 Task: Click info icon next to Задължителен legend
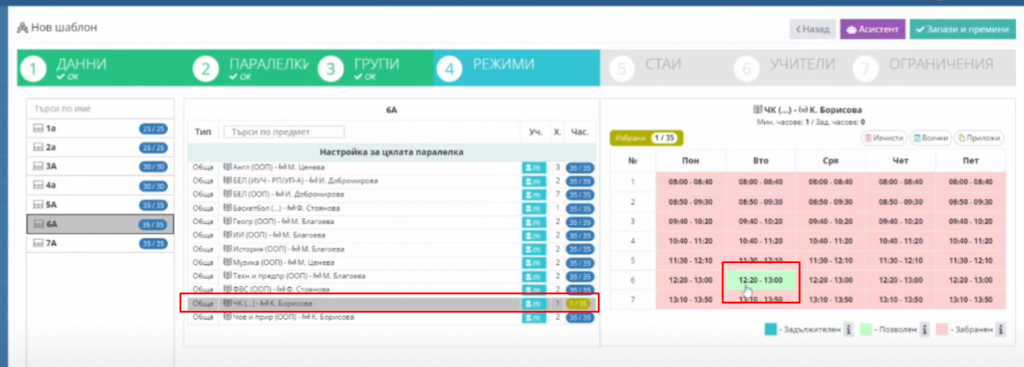tap(848, 330)
